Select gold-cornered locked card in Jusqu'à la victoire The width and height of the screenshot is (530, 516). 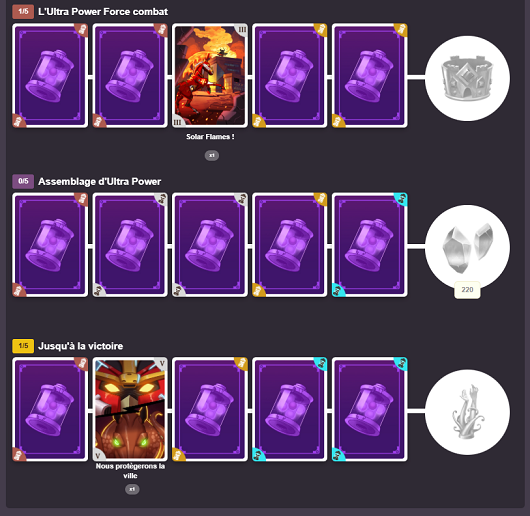(210, 409)
